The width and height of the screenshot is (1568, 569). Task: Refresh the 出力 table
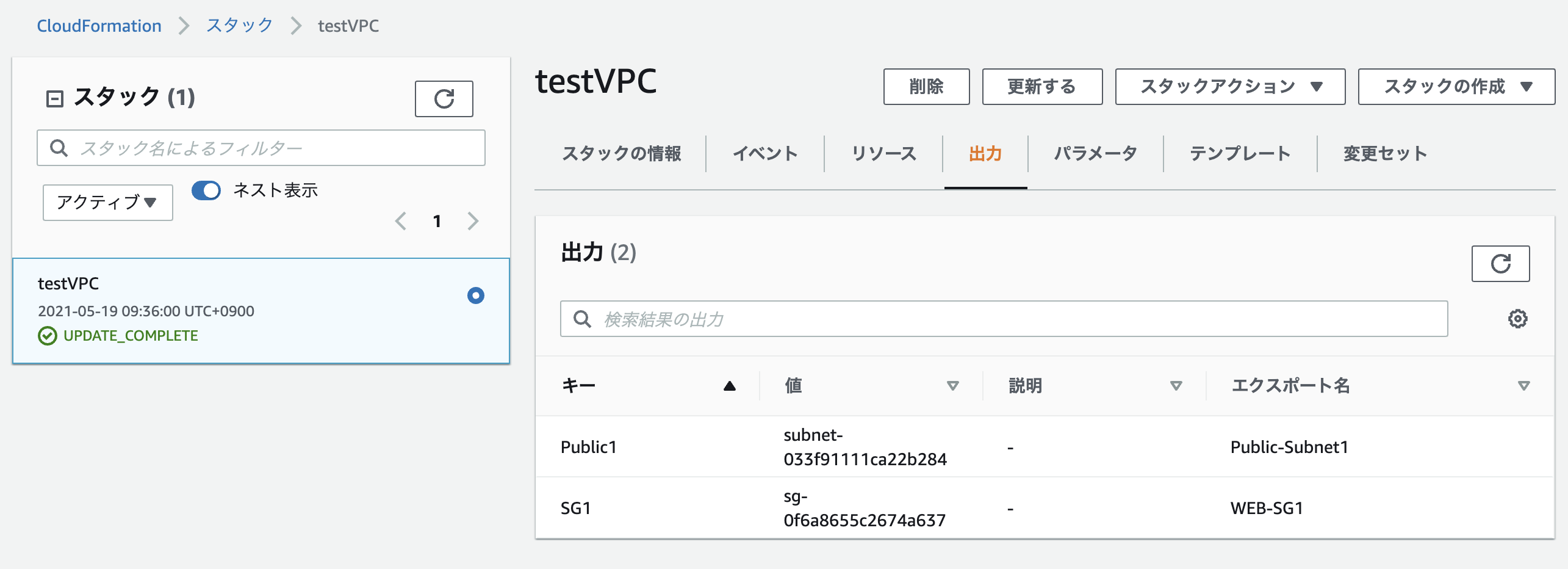coord(1500,264)
